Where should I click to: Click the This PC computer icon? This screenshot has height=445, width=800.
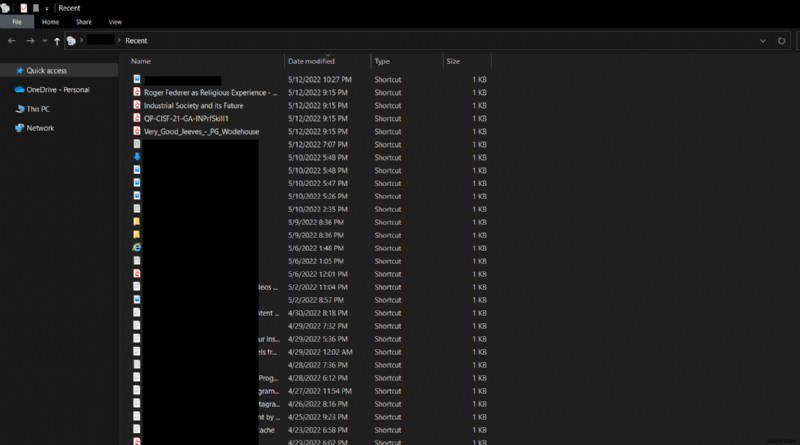coord(20,109)
